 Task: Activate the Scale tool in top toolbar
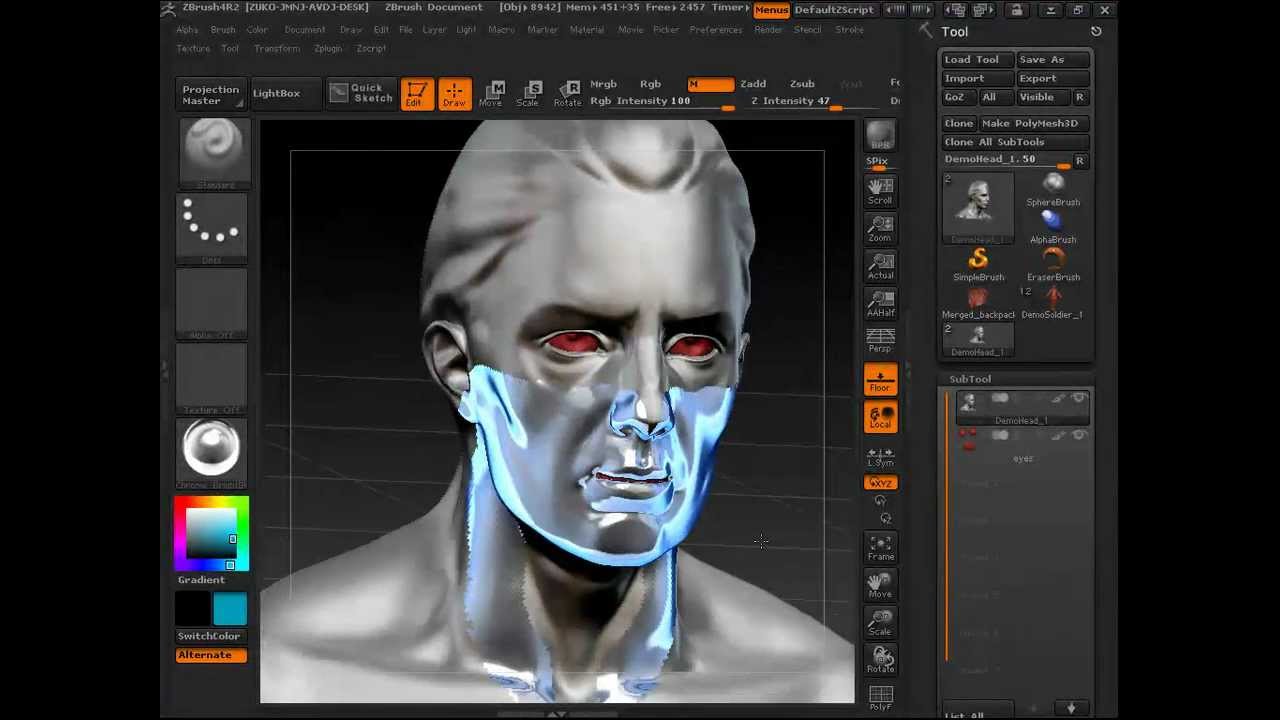tap(528, 93)
